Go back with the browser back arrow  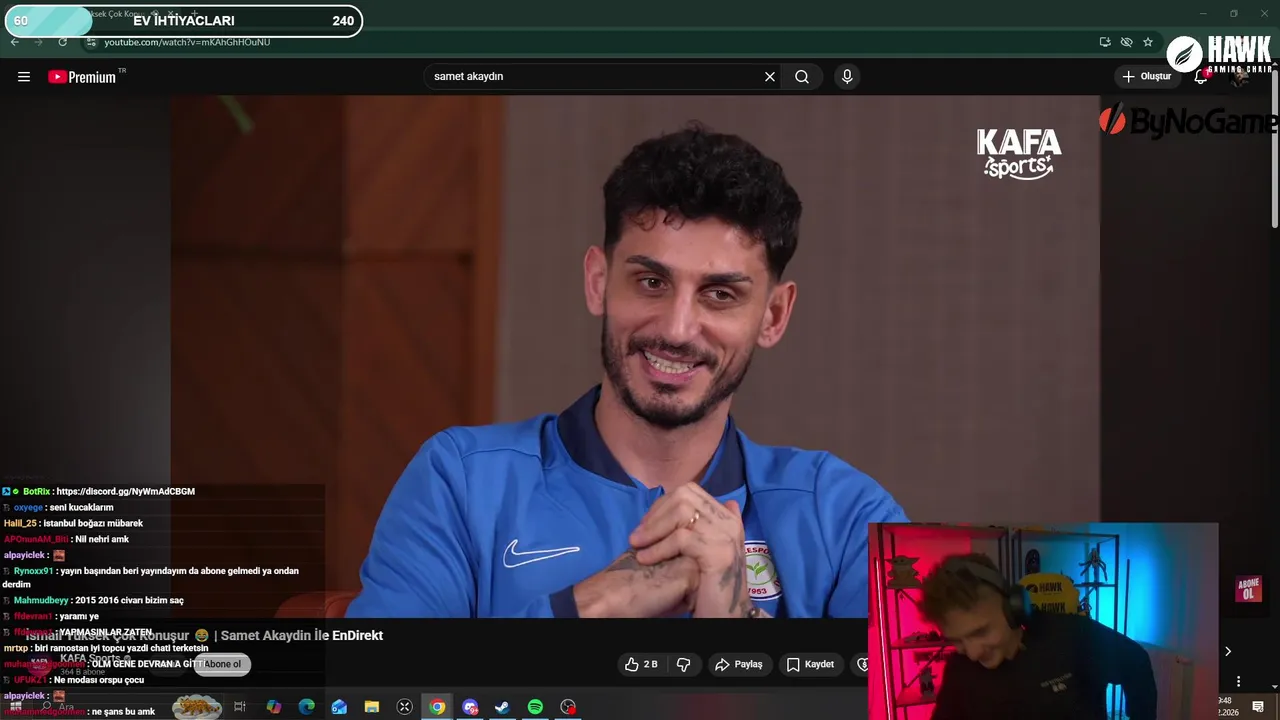[x=15, y=42]
